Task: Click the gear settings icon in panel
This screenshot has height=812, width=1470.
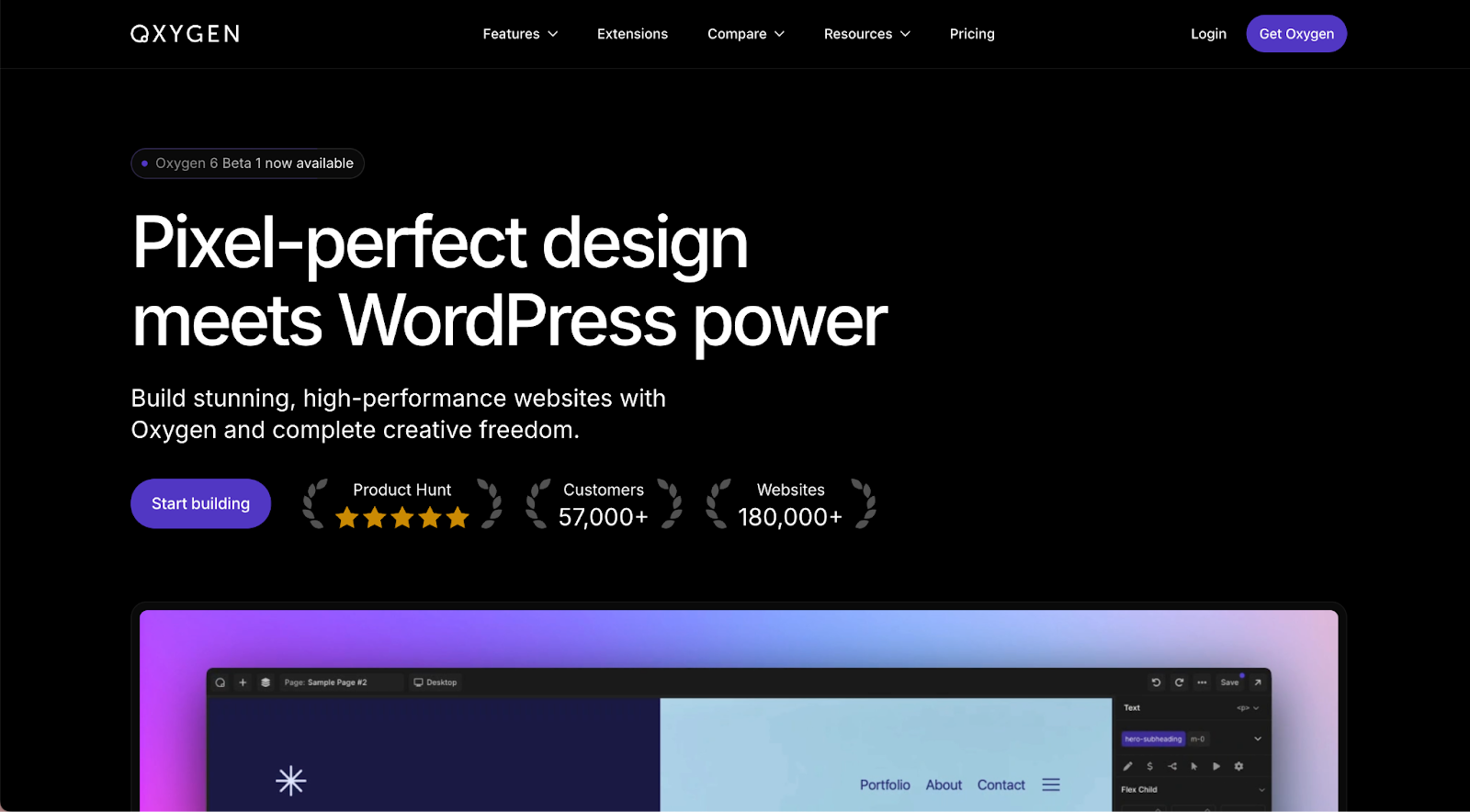Action: [1238, 766]
